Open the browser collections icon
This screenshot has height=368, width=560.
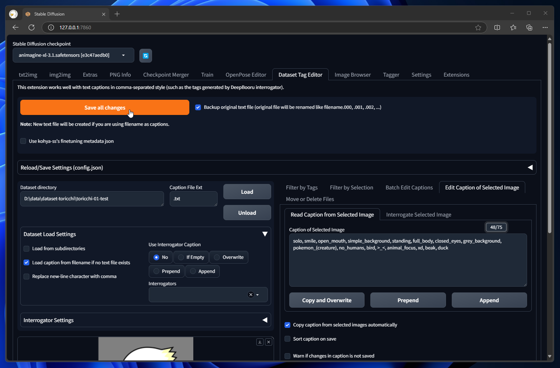pos(529,28)
